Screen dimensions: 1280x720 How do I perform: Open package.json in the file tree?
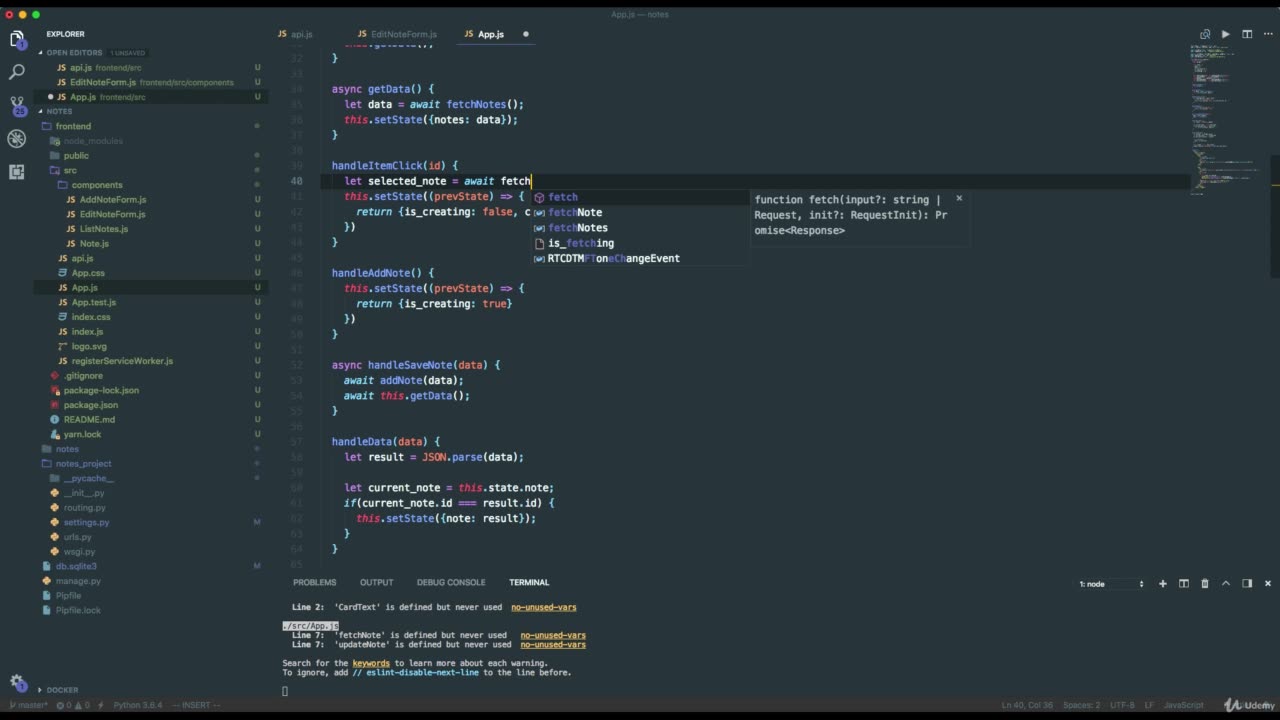[x=91, y=405]
